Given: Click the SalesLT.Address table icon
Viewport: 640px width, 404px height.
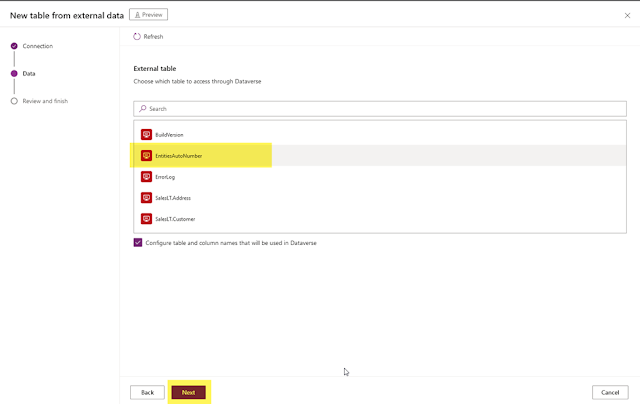Looking at the screenshot, I should (146, 198).
